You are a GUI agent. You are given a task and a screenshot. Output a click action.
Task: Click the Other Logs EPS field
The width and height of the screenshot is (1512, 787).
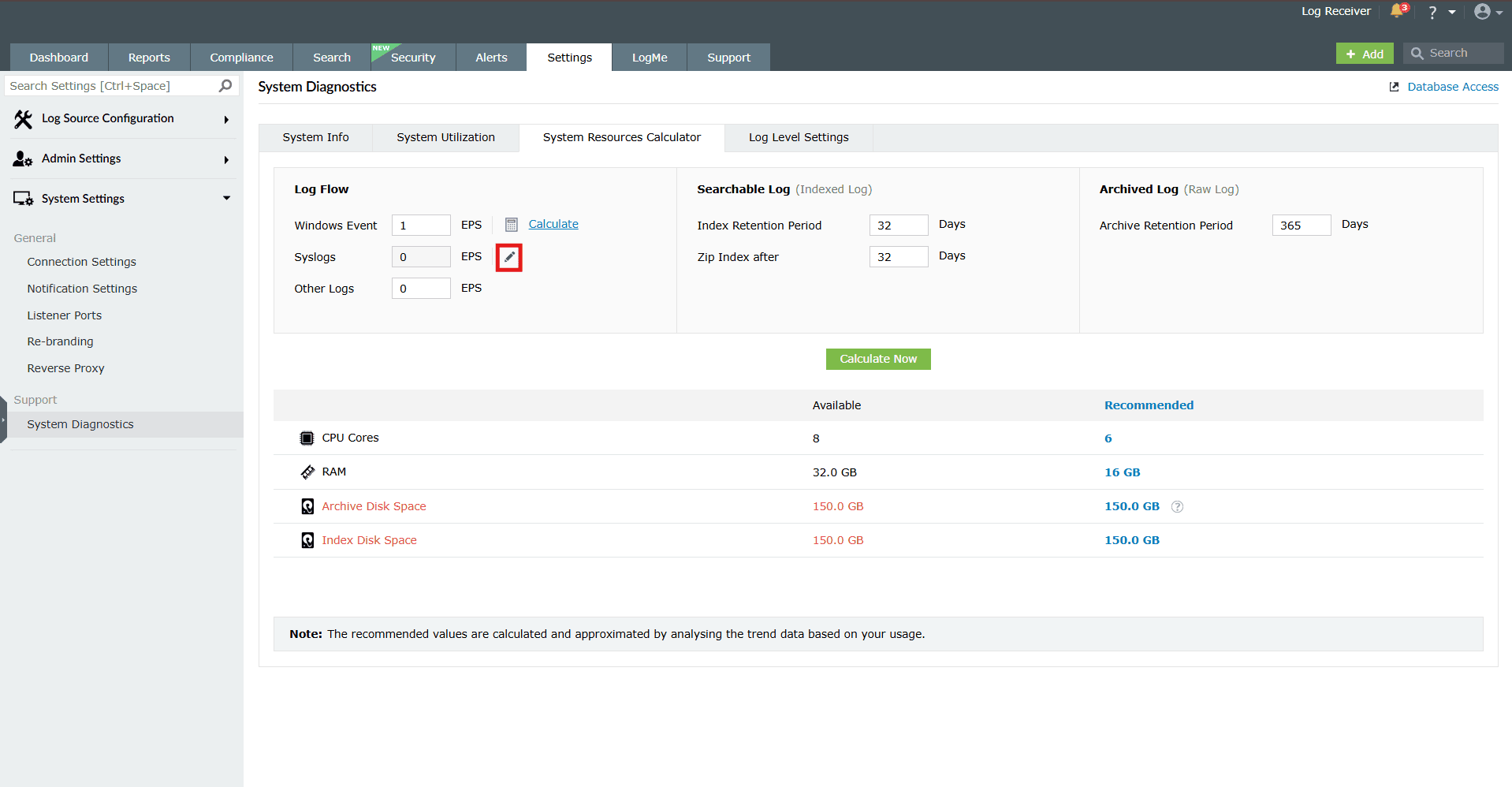click(421, 289)
